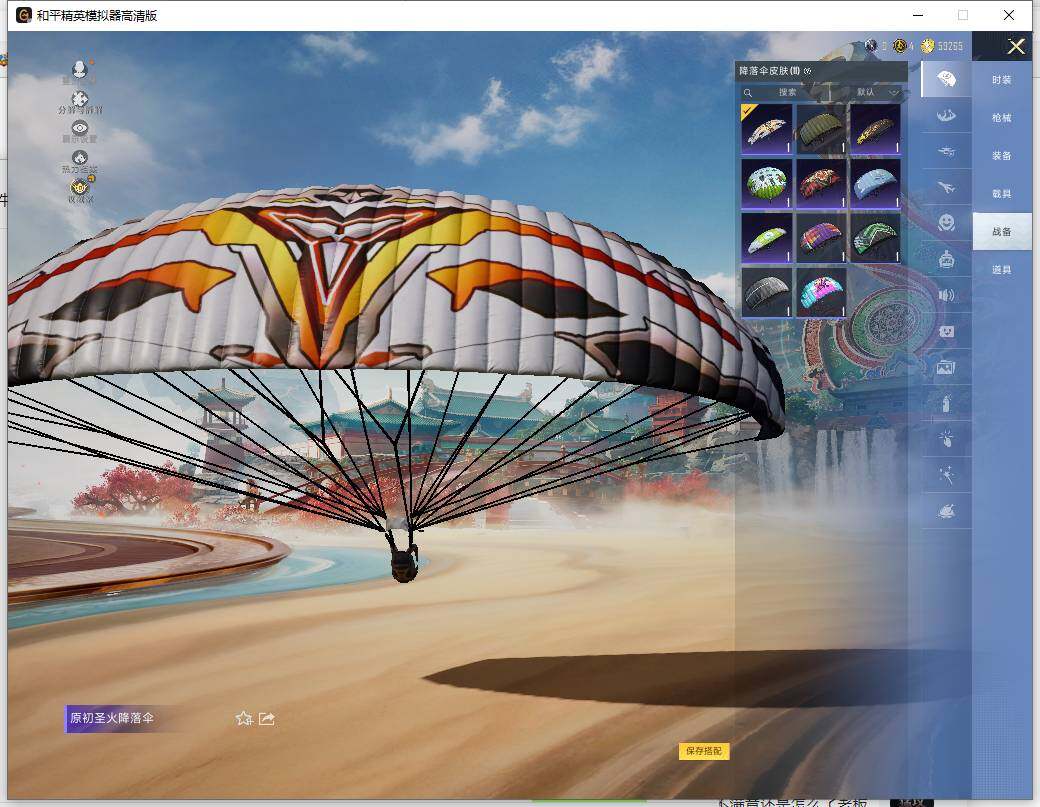
Task: Open the robot companion category icon
Action: [x=946, y=259]
